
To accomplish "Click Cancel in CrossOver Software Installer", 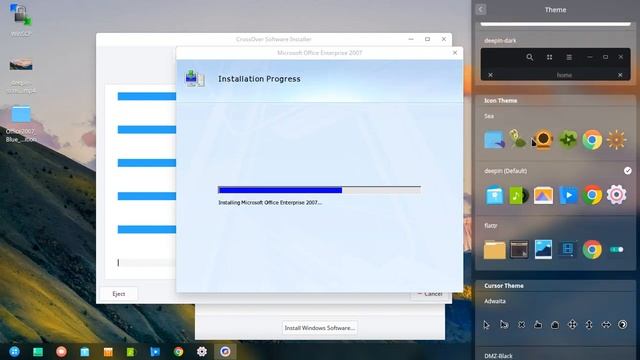I will pos(431,294).
